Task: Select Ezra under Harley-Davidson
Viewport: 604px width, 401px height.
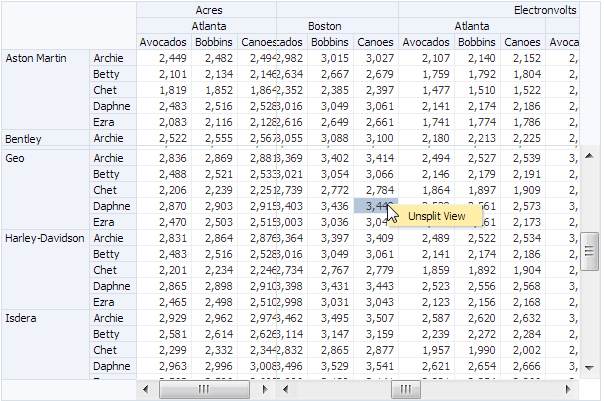Action: pos(113,302)
